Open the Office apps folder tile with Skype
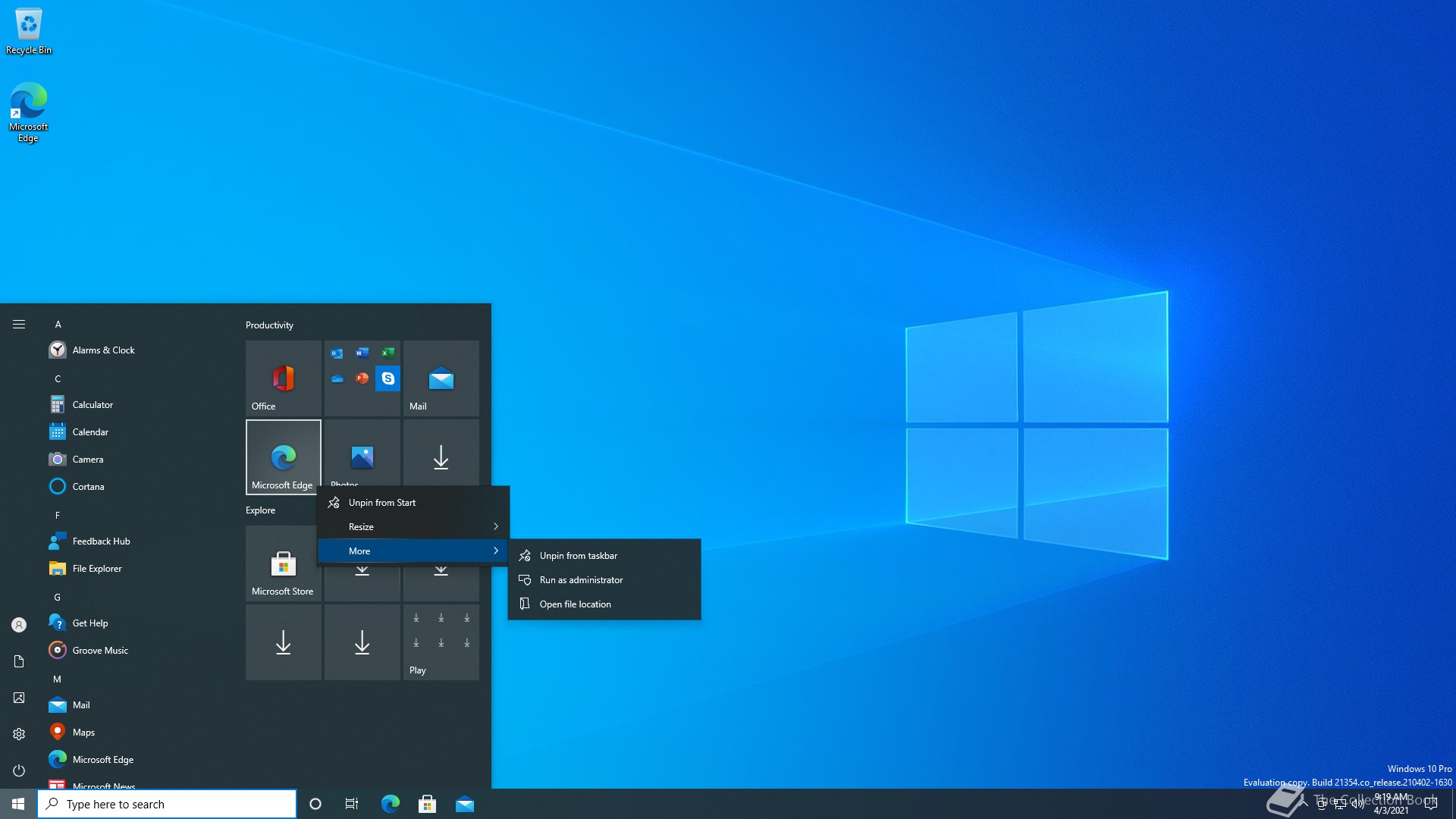The image size is (1456, 819). 362,378
